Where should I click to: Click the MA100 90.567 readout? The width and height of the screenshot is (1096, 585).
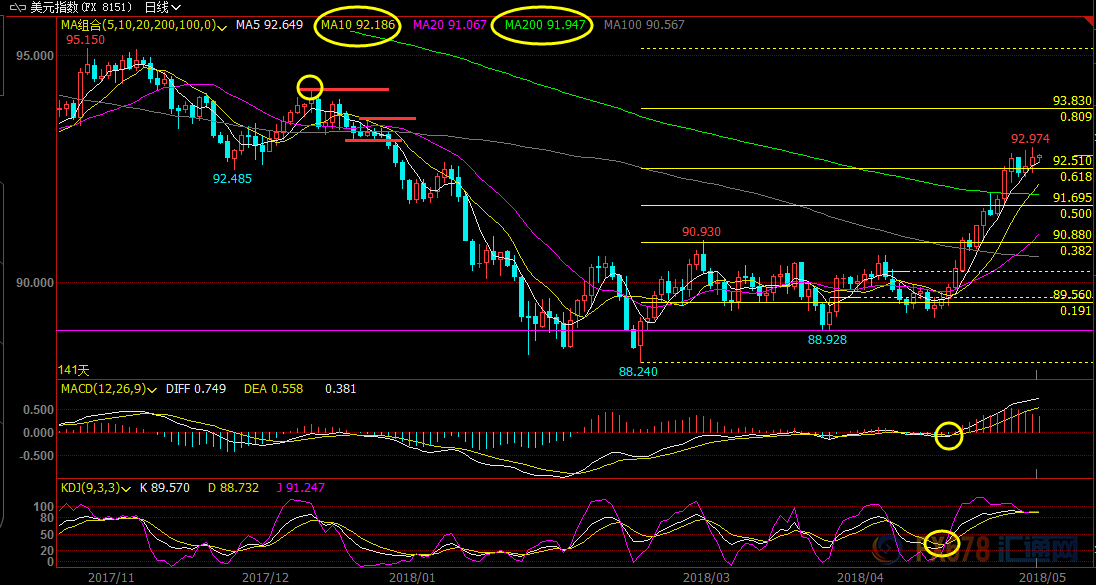tap(644, 25)
